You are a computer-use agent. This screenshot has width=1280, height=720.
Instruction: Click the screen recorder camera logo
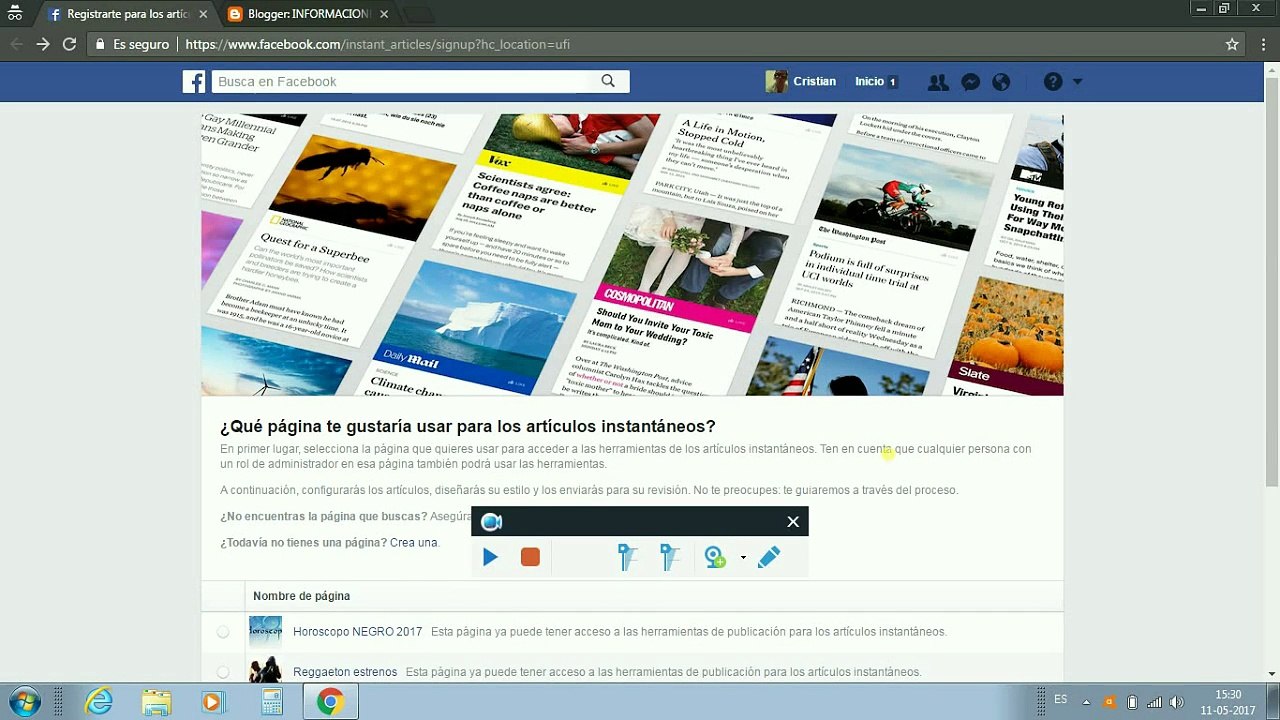click(x=491, y=522)
